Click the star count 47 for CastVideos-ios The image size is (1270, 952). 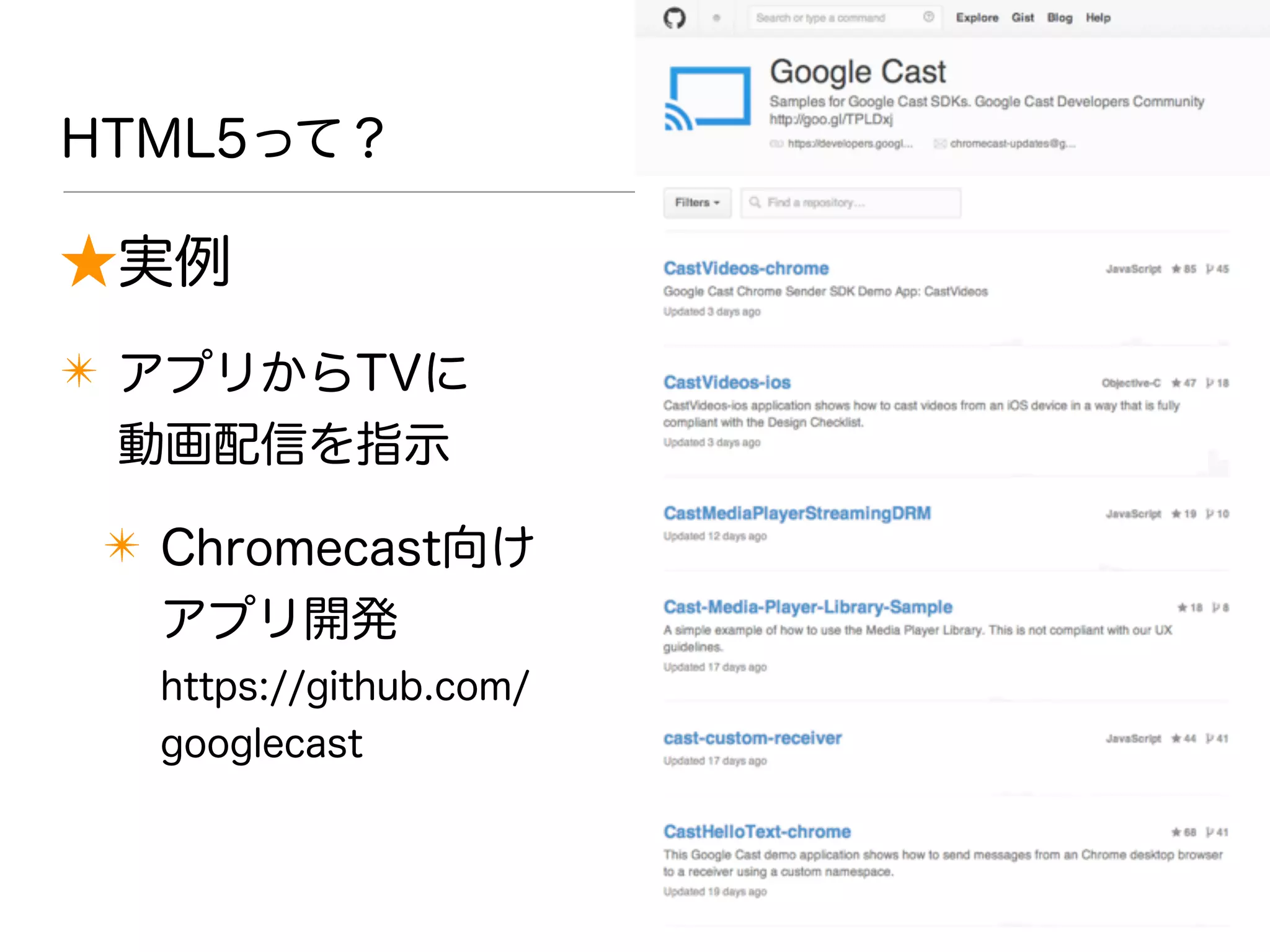(1184, 383)
